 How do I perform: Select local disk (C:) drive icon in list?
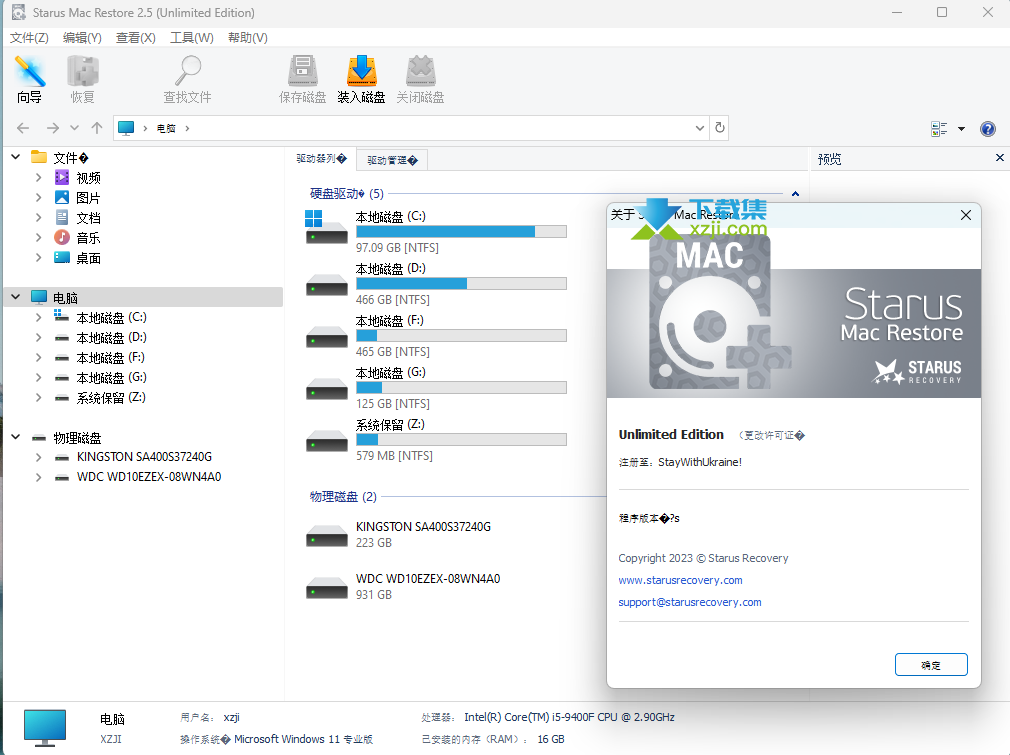326,228
